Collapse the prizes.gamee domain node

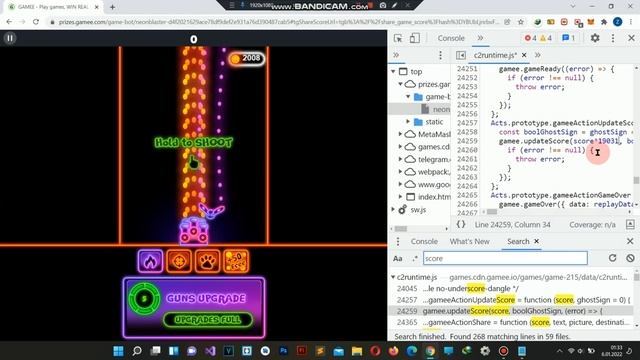(401, 84)
